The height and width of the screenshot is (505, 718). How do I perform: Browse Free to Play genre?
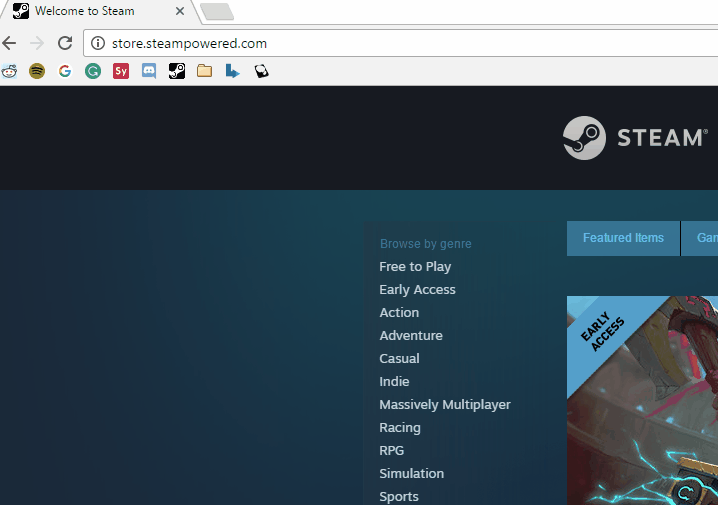pos(415,267)
